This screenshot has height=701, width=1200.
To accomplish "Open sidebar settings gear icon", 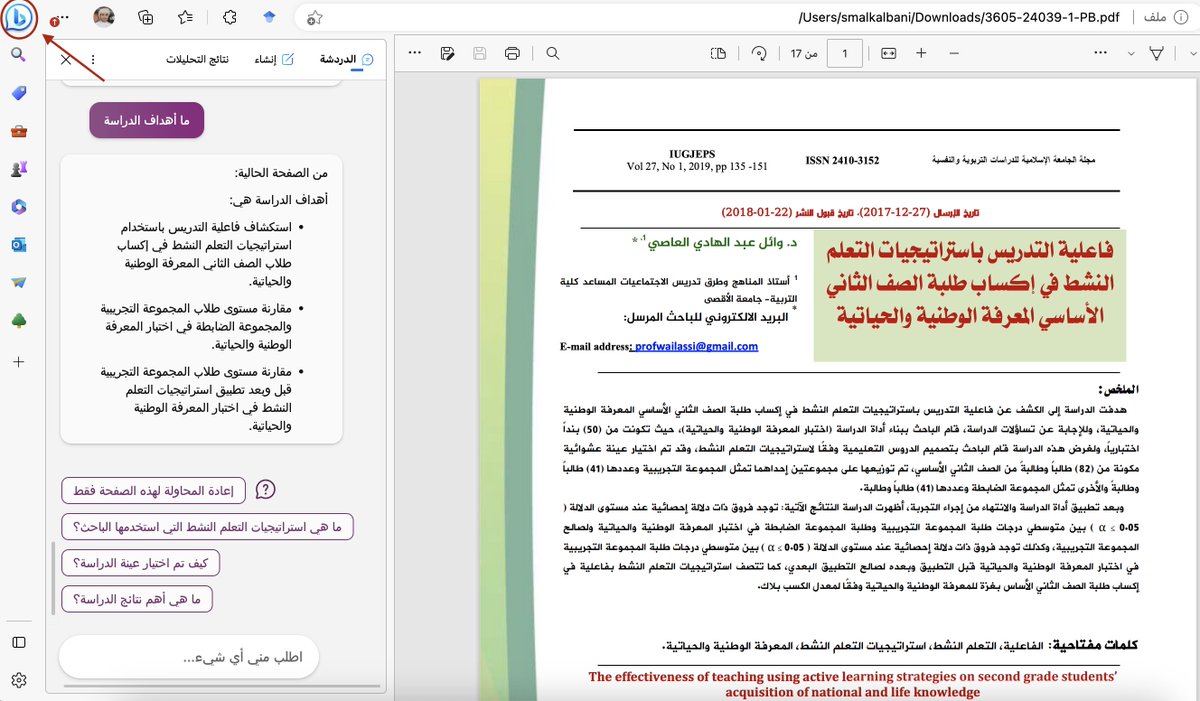I will pyautogui.click(x=18, y=680).
